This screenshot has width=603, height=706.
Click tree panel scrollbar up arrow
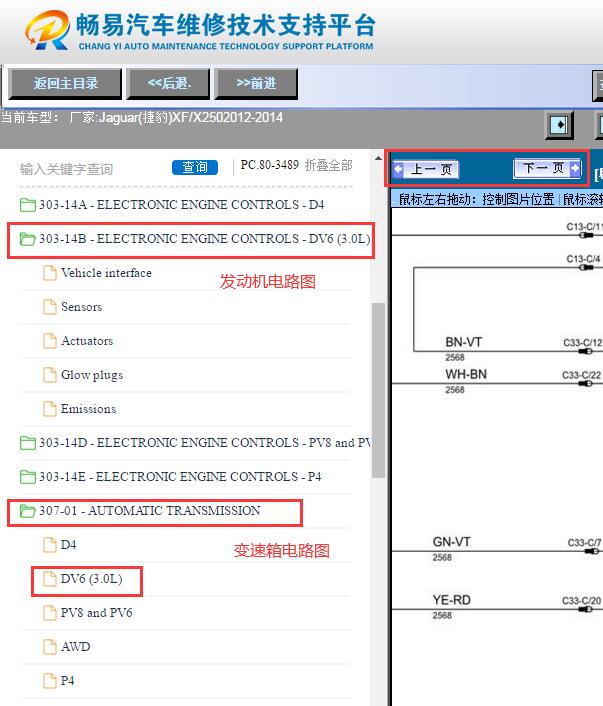coord(378,158)
